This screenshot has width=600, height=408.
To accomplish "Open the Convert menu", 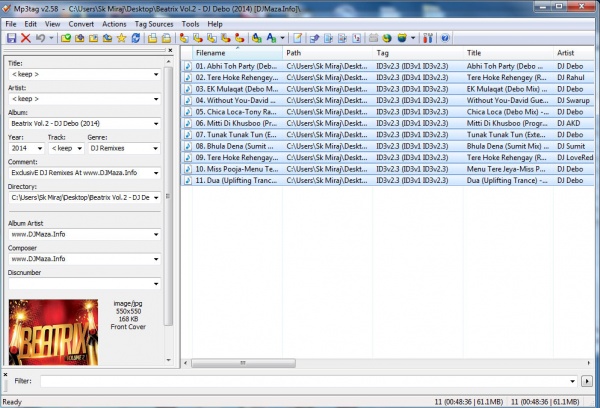I will click(x=81, y=24).
